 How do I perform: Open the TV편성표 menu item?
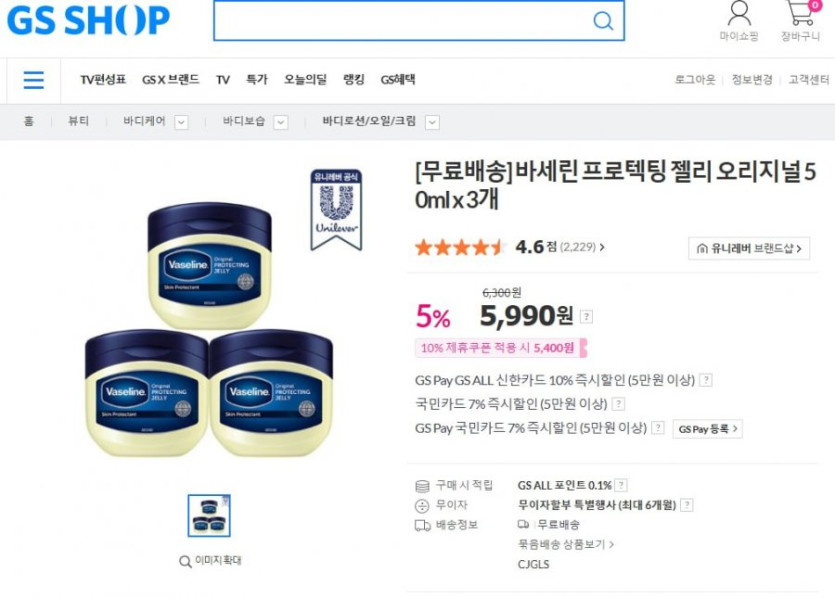tap(103, 80)
